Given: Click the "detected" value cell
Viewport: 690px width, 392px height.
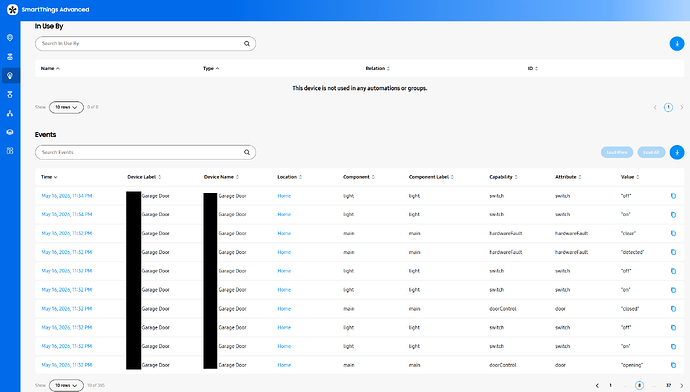Looking at the screenshot, I should tap(632, 252).
